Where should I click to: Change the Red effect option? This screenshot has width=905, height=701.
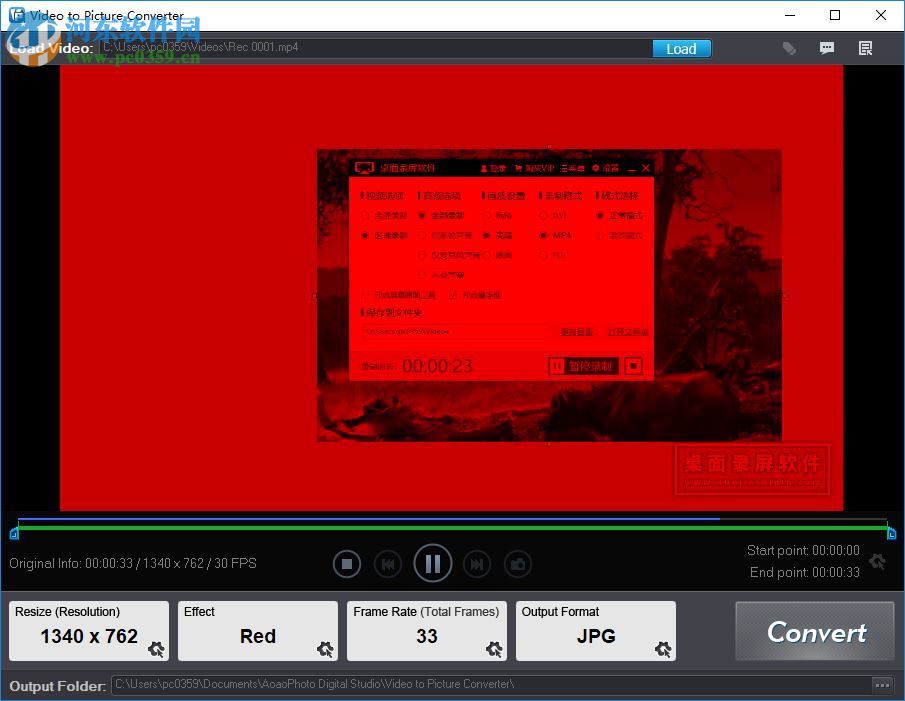pyautogui.click(x=257, y=636)
